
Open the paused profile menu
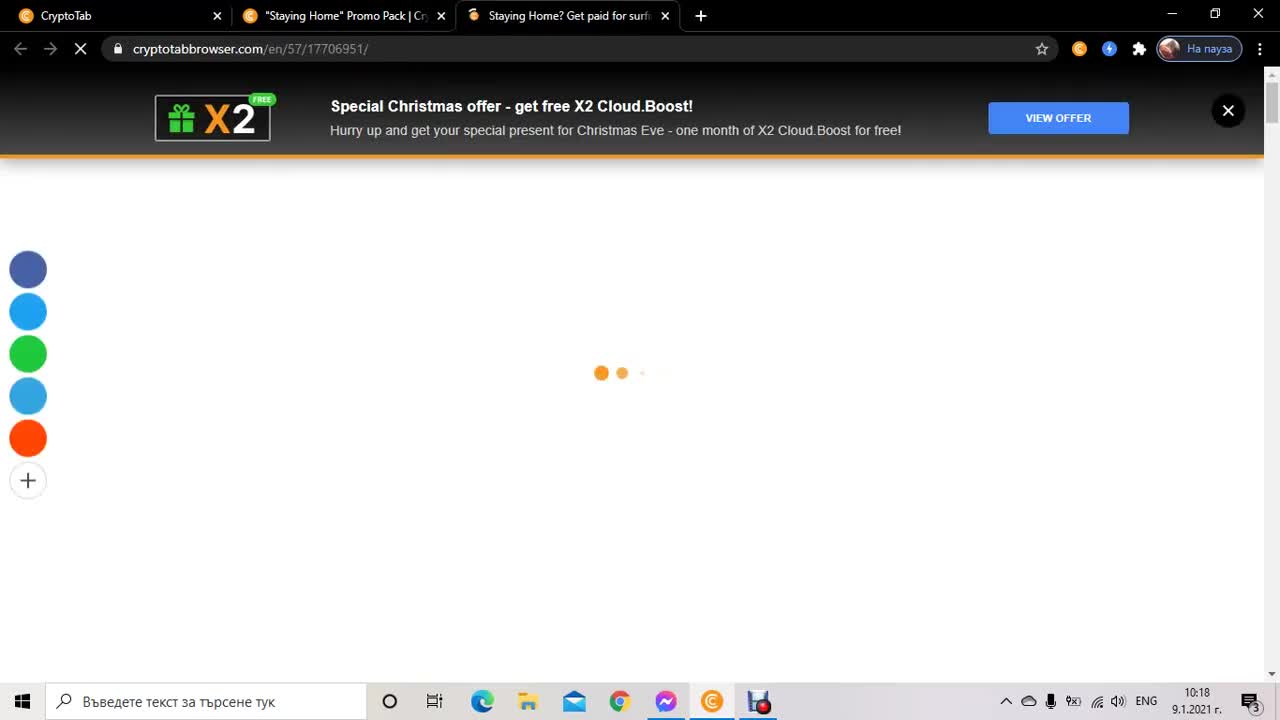(1199, 48)
